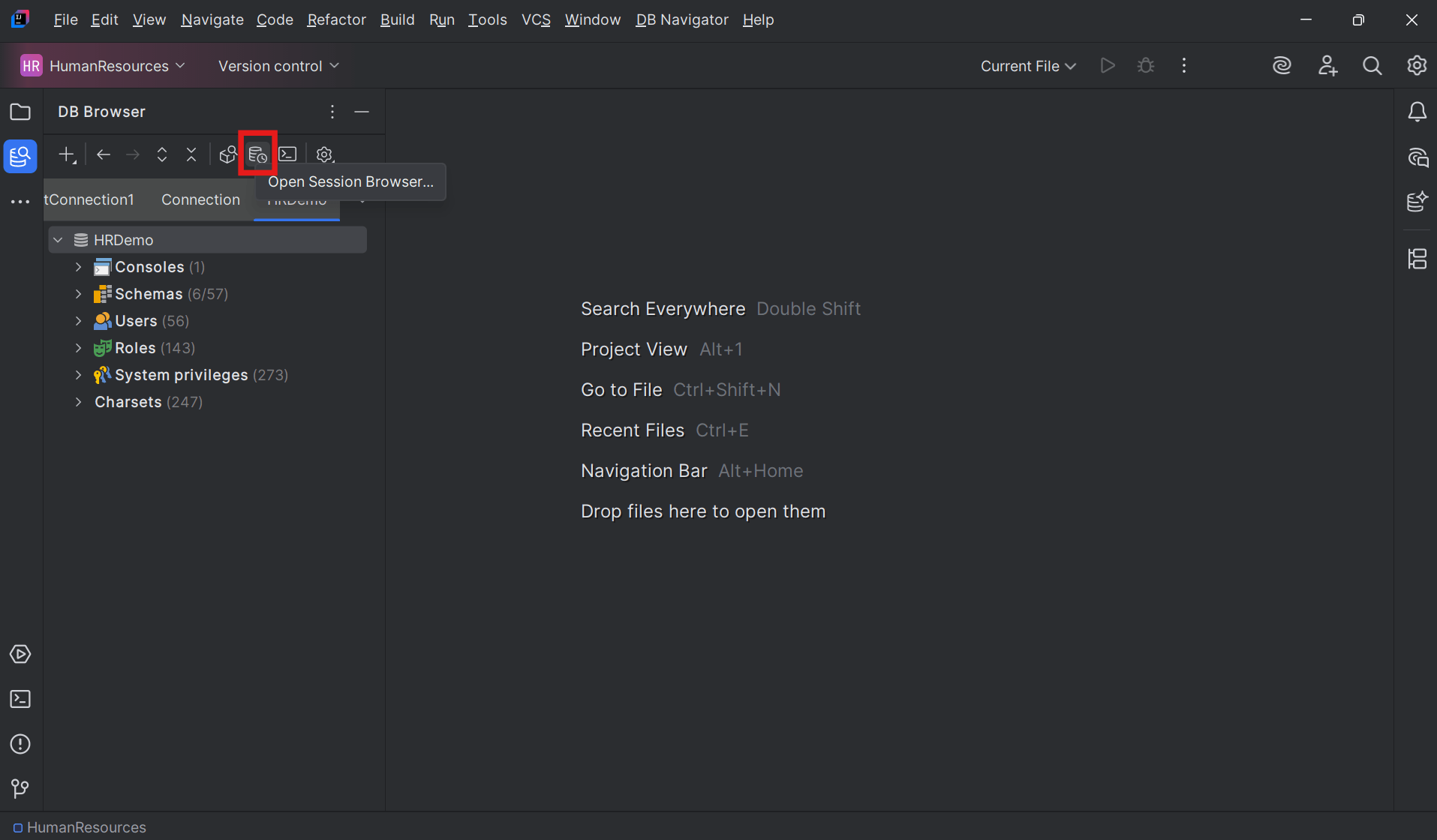The width and height of the screenshot is (1437, 840).
Task: Navigate back in DB Browser
Action: (x=104, y=154)
